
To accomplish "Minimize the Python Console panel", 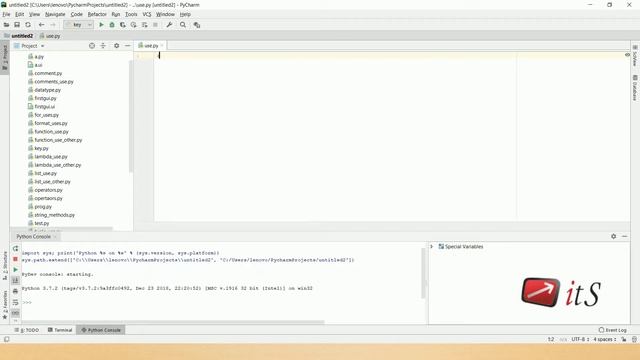I will (624, 236).
